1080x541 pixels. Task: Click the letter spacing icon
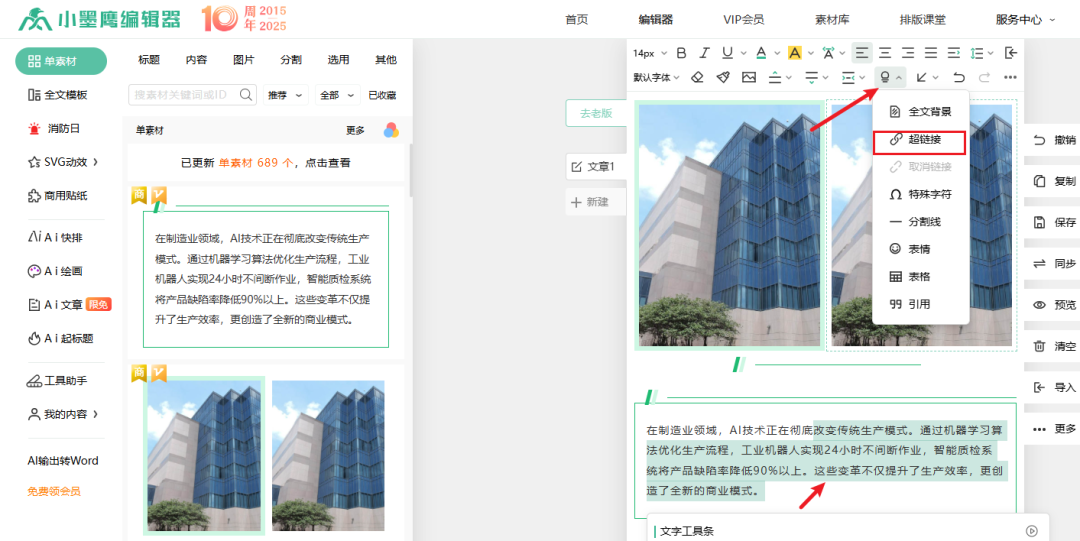pyautogui.click(x=829, y=52)
